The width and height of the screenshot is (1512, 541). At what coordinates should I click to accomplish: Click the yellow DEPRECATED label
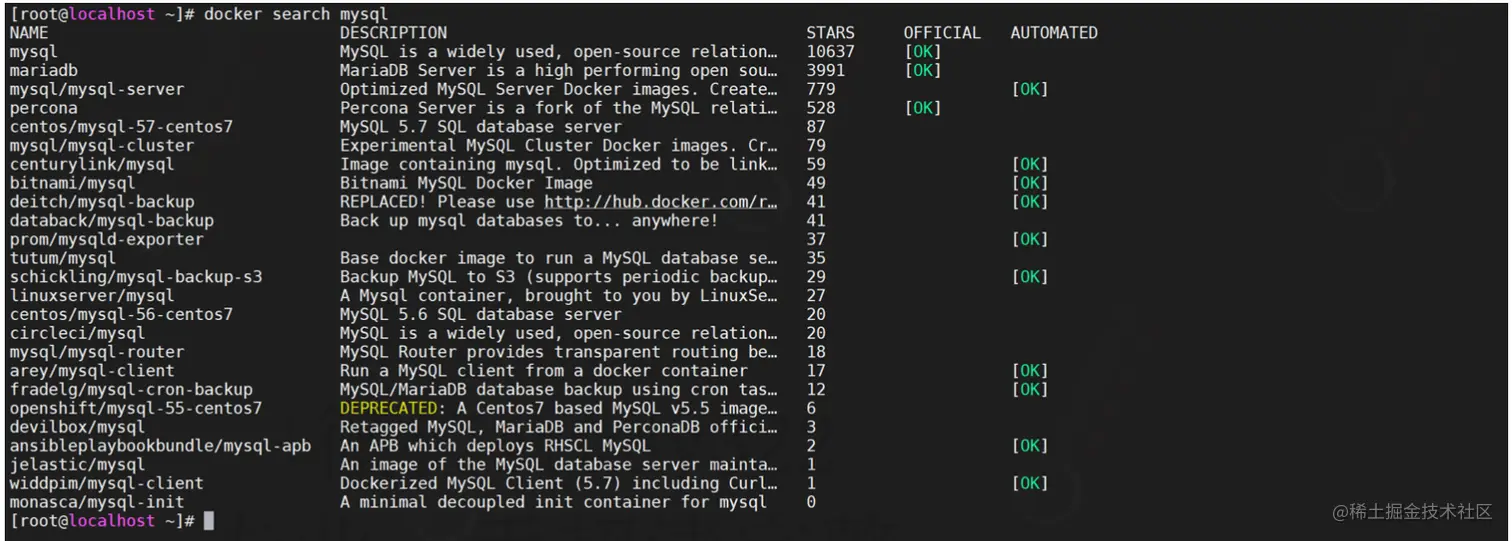[389, 408]
